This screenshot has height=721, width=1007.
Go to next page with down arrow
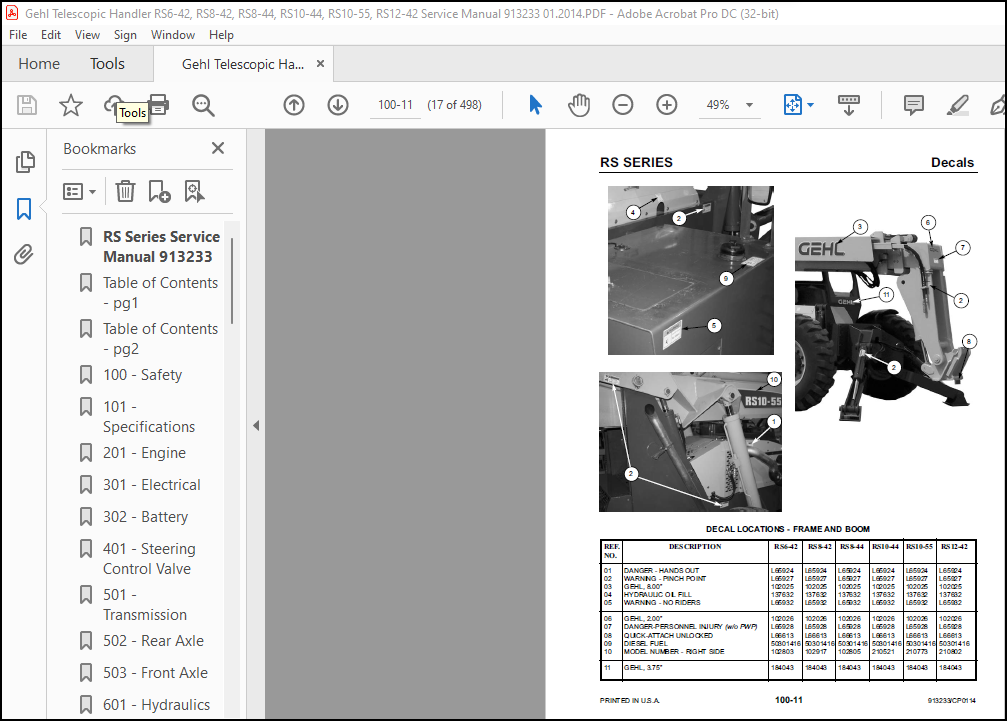[x=338, y=105]
